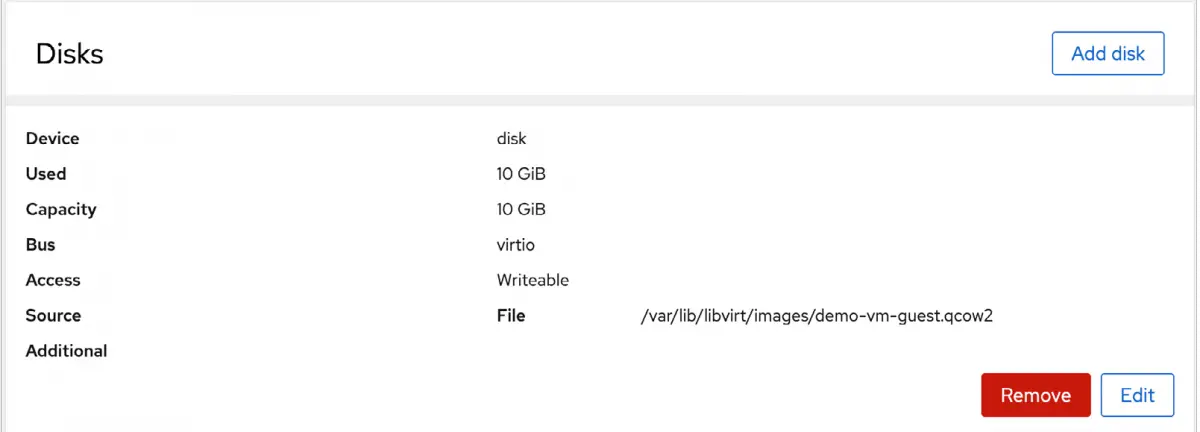Click the device value 'disk'
1200x432 pixels.
coord(511,138)
